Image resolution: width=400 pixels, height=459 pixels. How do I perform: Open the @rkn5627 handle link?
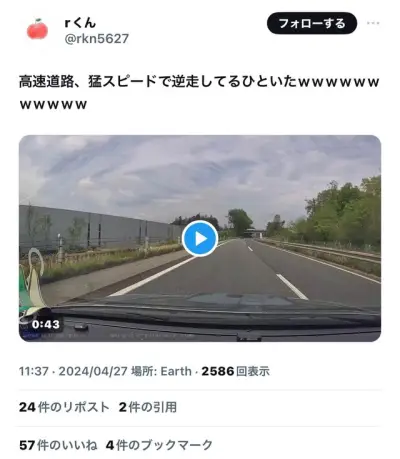click(x=96, y=39)
